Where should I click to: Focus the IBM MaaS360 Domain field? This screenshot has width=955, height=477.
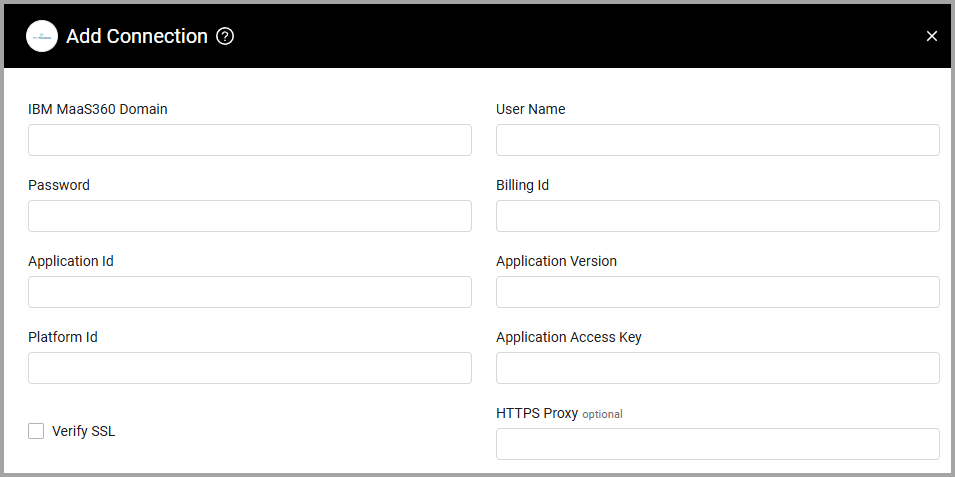pos(250,140)
